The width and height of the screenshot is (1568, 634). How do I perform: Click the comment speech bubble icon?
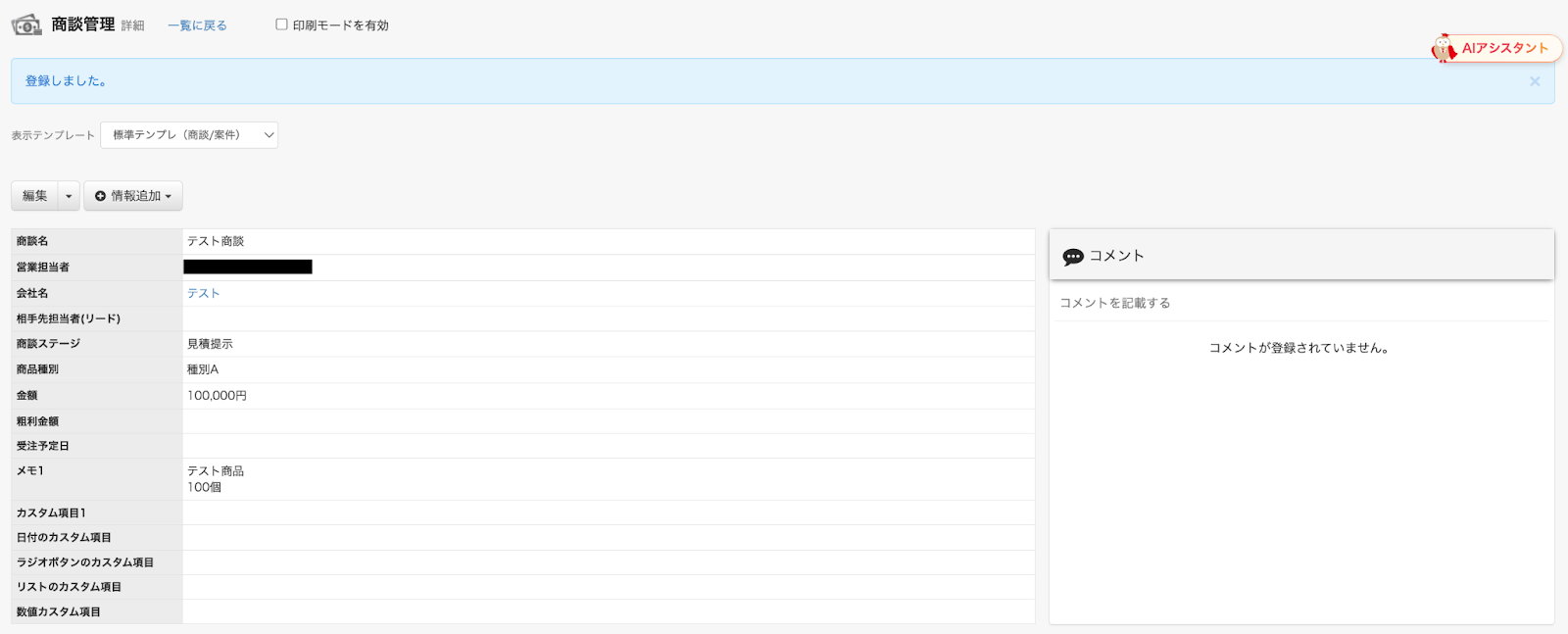[1073, 257]
